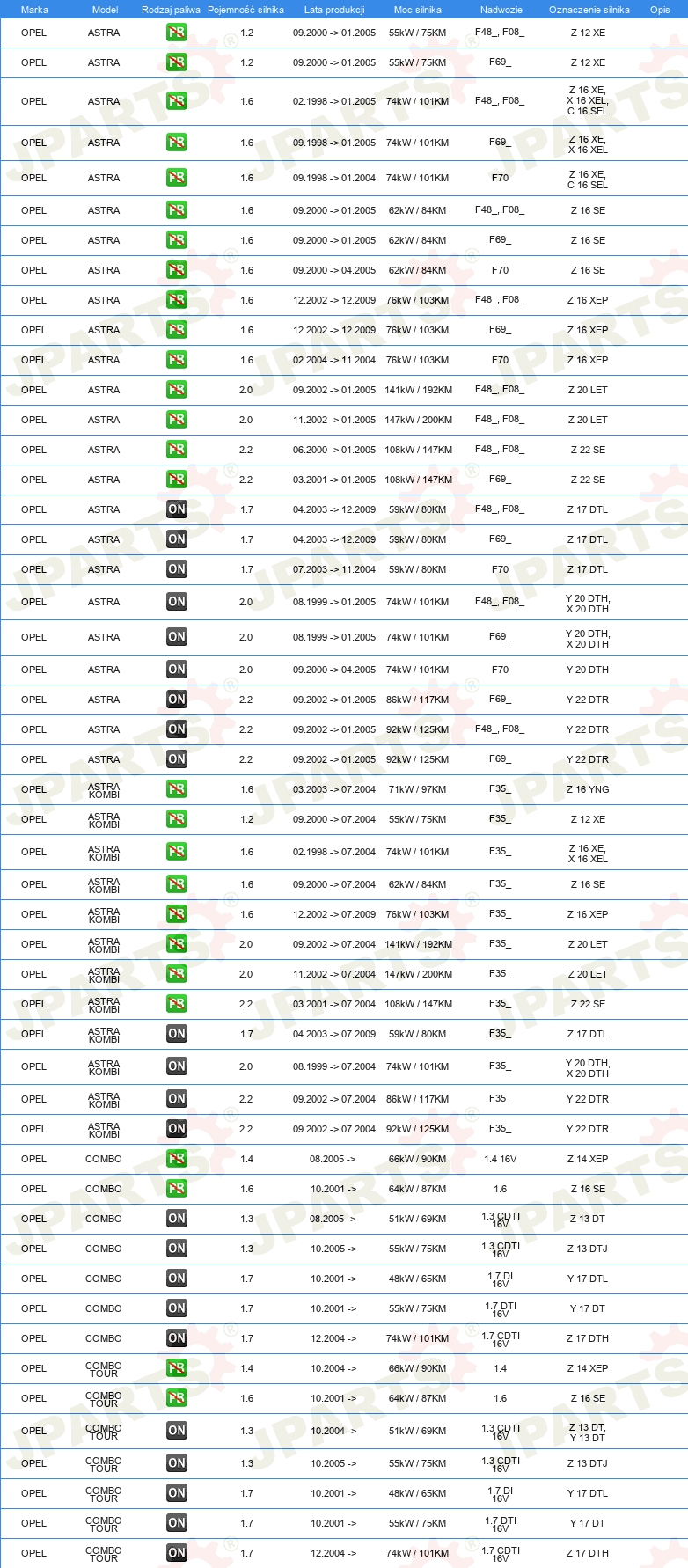Select the '1.4 16V' body cell

click(x=501, y=1159)
